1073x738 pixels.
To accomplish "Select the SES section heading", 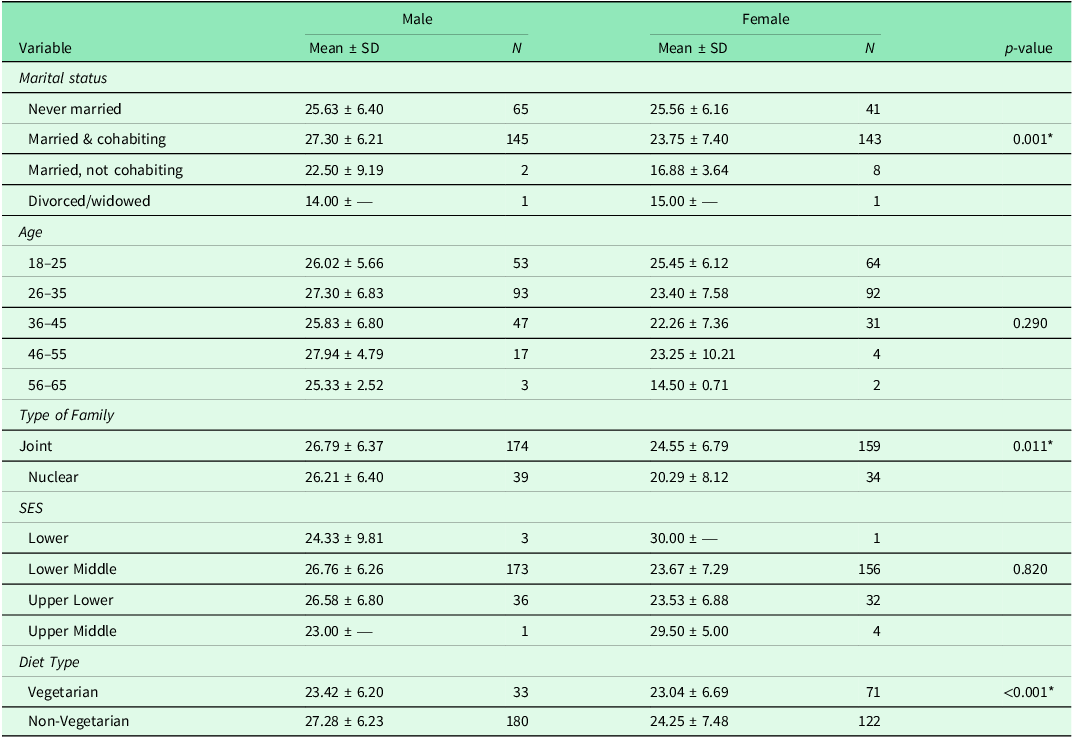I will pyautogui.click(x=33, y=508).
